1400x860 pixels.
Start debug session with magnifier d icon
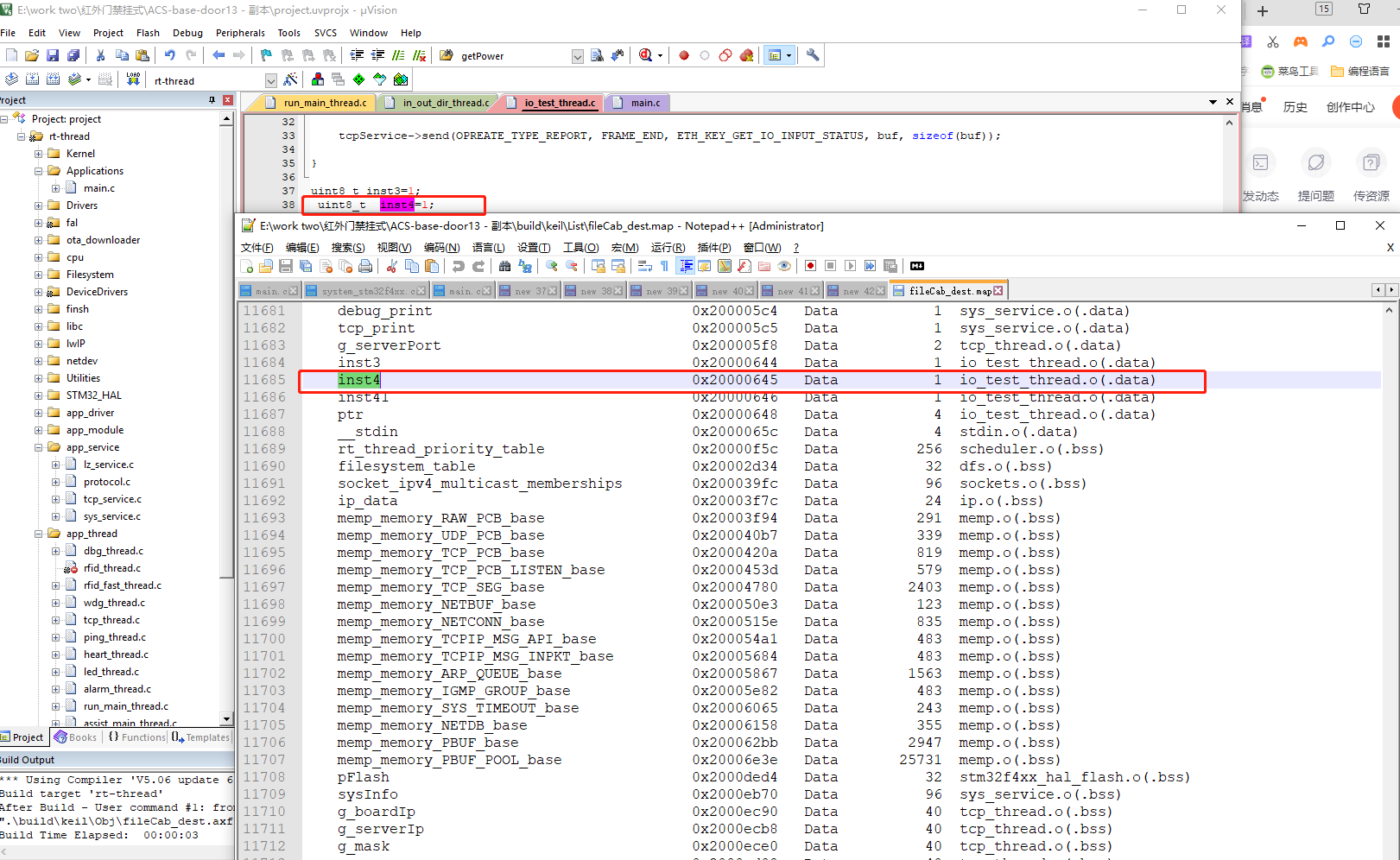(x=645, y=55)
